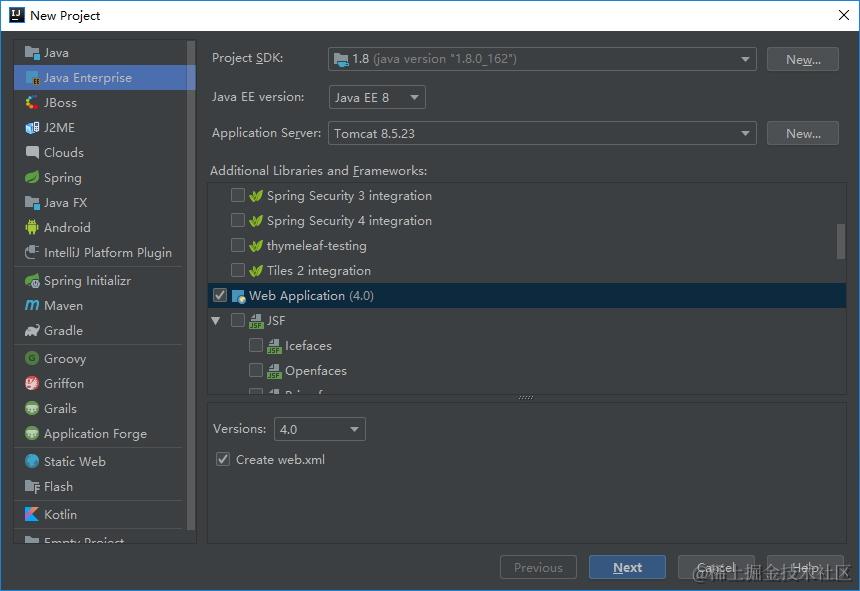The image size is (860, 591).
Task: Click the JBoss icon
Action: click(x=32, y=103)
